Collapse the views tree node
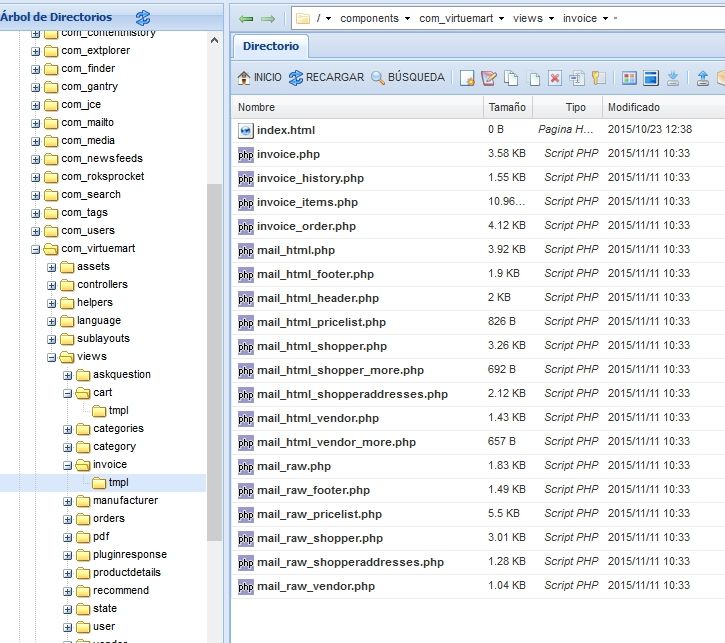Viewport: 725px width, 643px height. tap(52, 358)
